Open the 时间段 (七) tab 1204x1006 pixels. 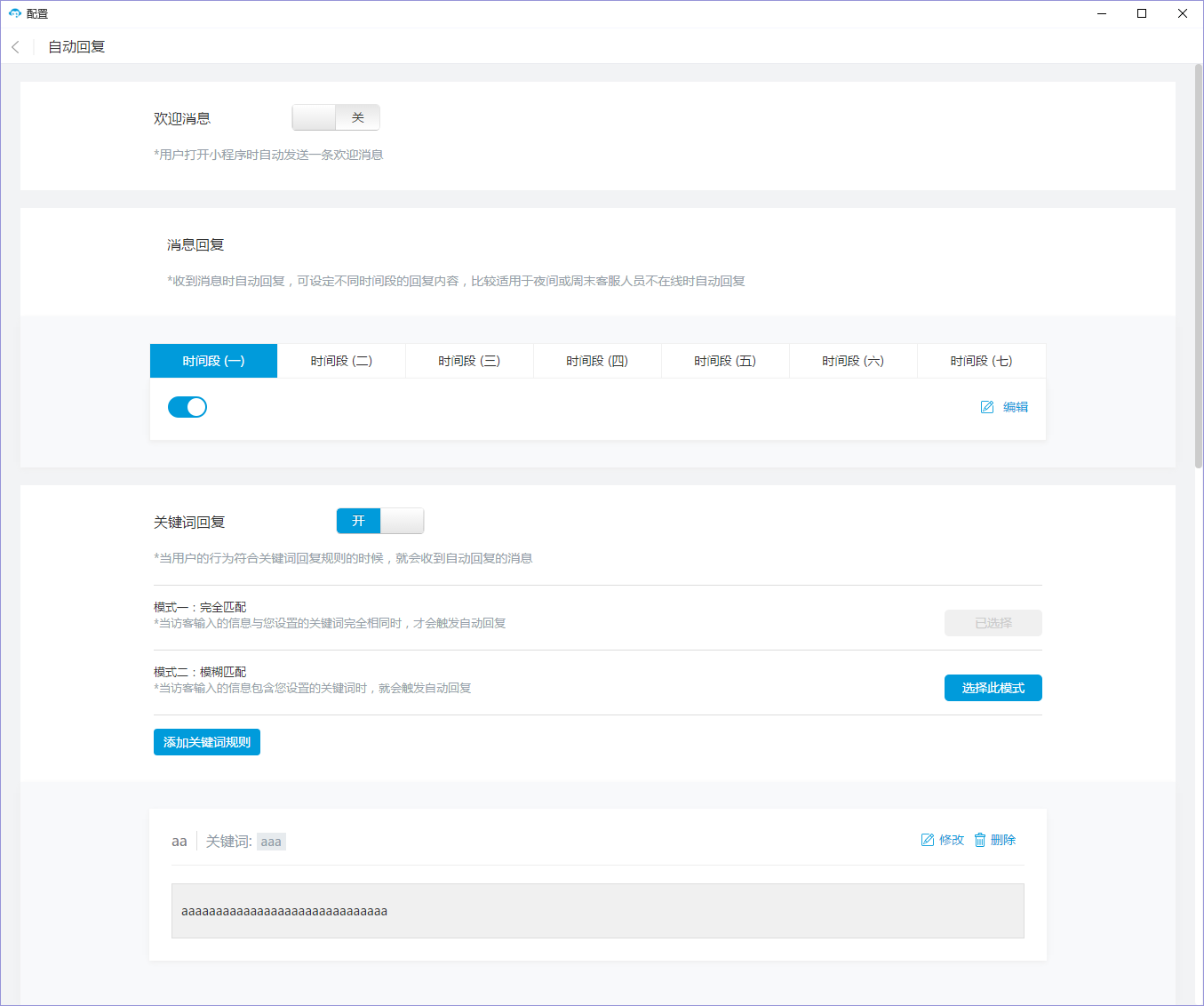click(x=981, y=361)
